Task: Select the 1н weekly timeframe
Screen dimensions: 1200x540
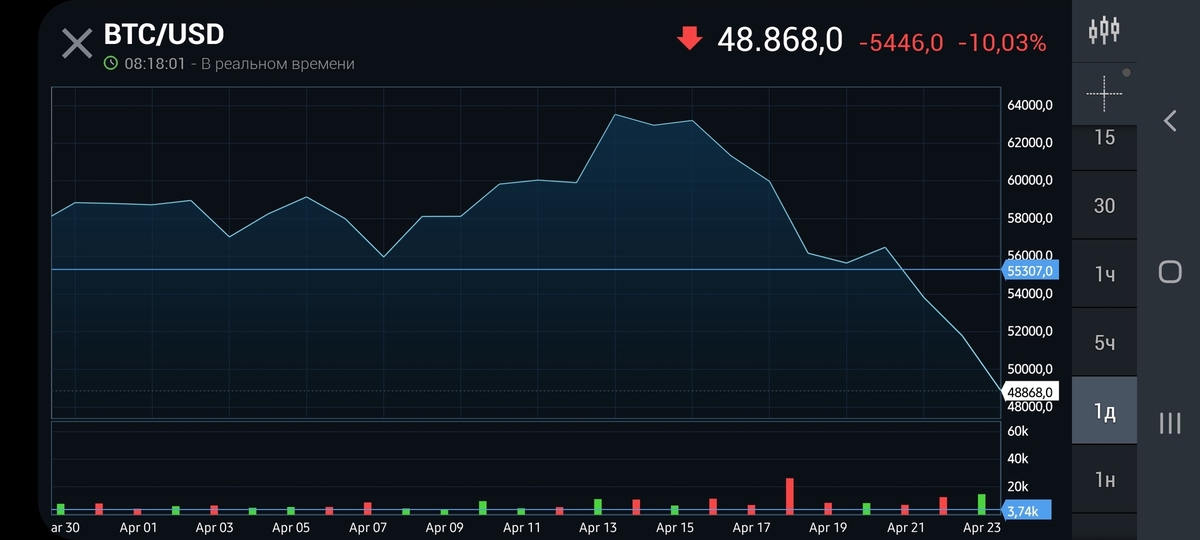Action: pos(1104,479)
